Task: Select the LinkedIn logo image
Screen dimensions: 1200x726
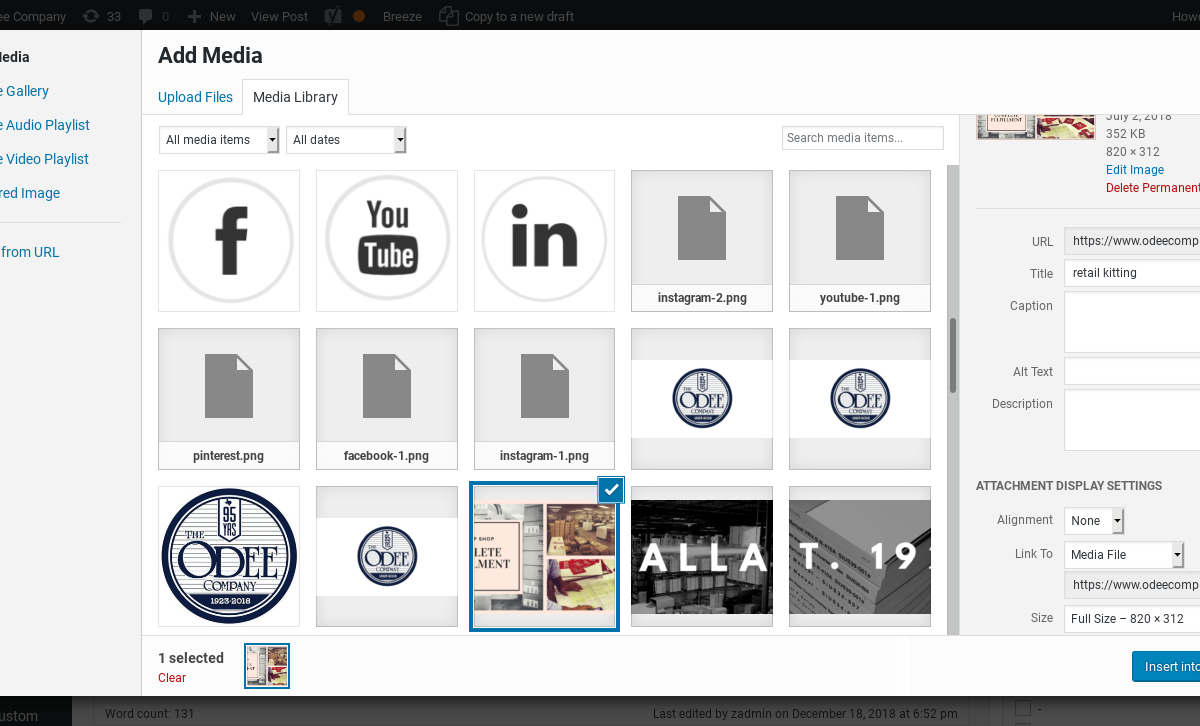Action: tap(544, 240)
